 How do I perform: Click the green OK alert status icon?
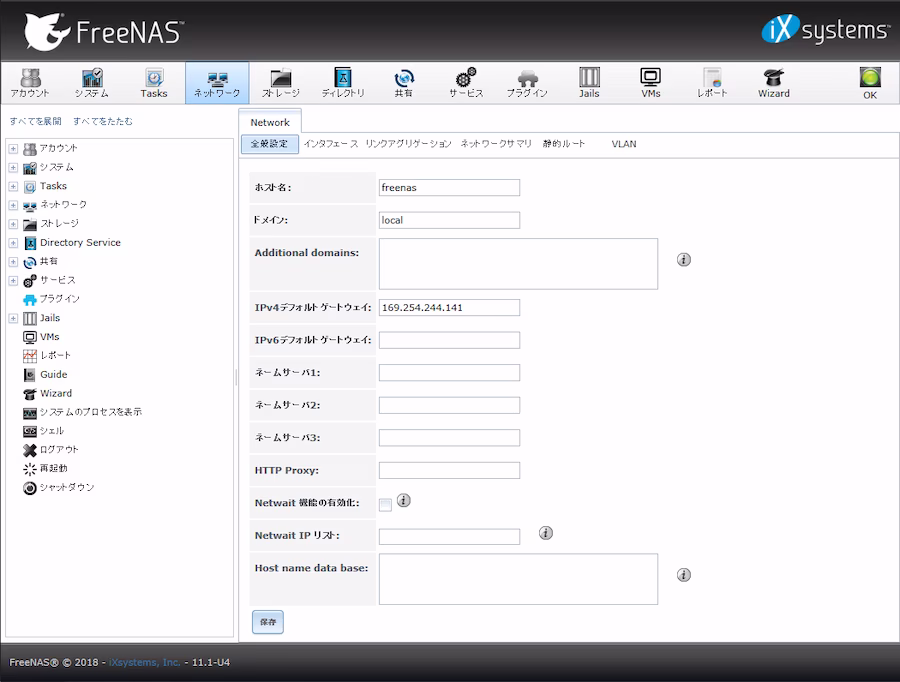(869, 81)
